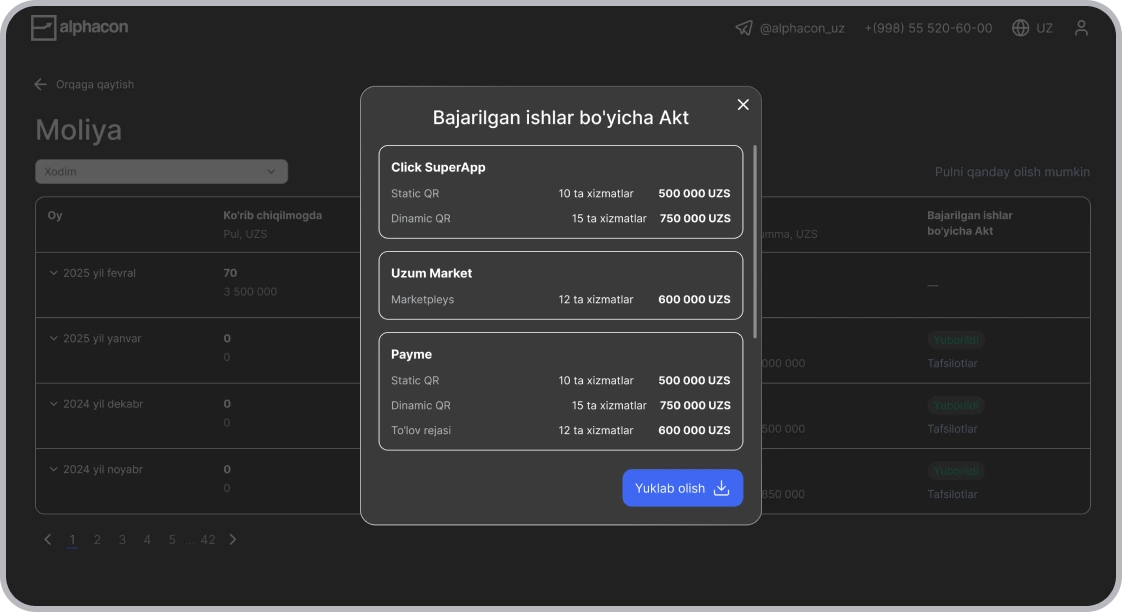This screenshot has width=1122, height=612.
Task: Click the 600 000 UZS amount for Marketpleys
Action: click(694, 299)
